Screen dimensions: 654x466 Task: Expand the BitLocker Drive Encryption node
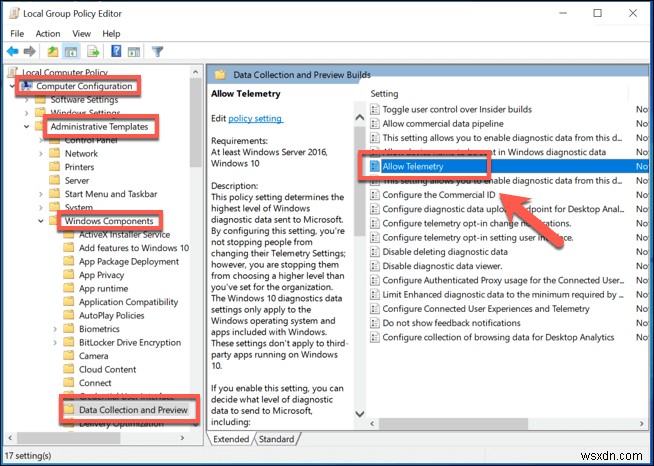click(x=55, y=343)
